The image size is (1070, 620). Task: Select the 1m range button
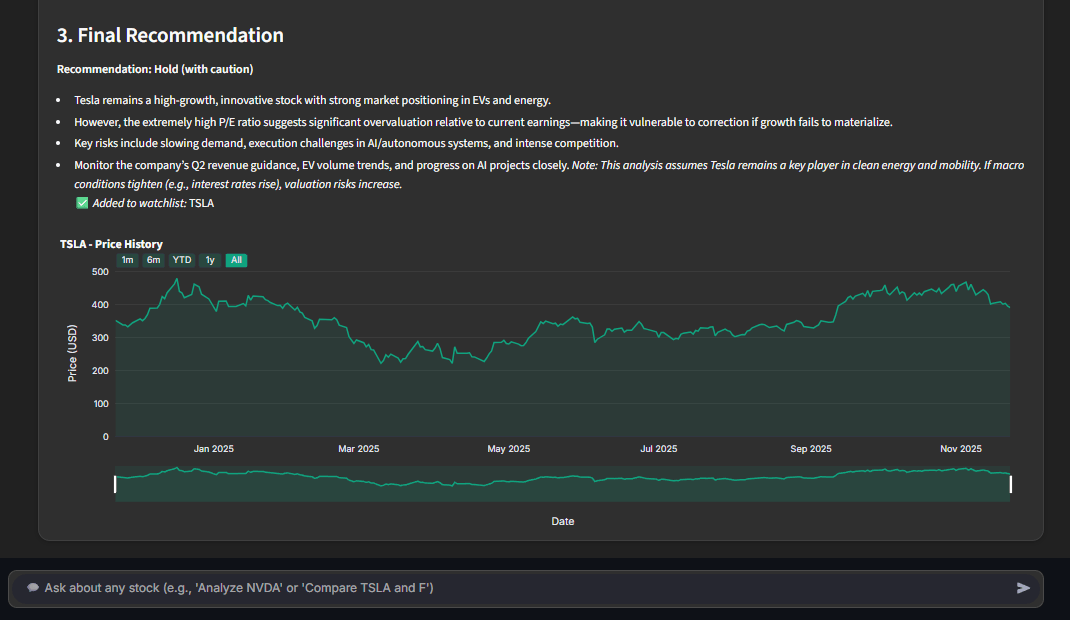(127, 260)
